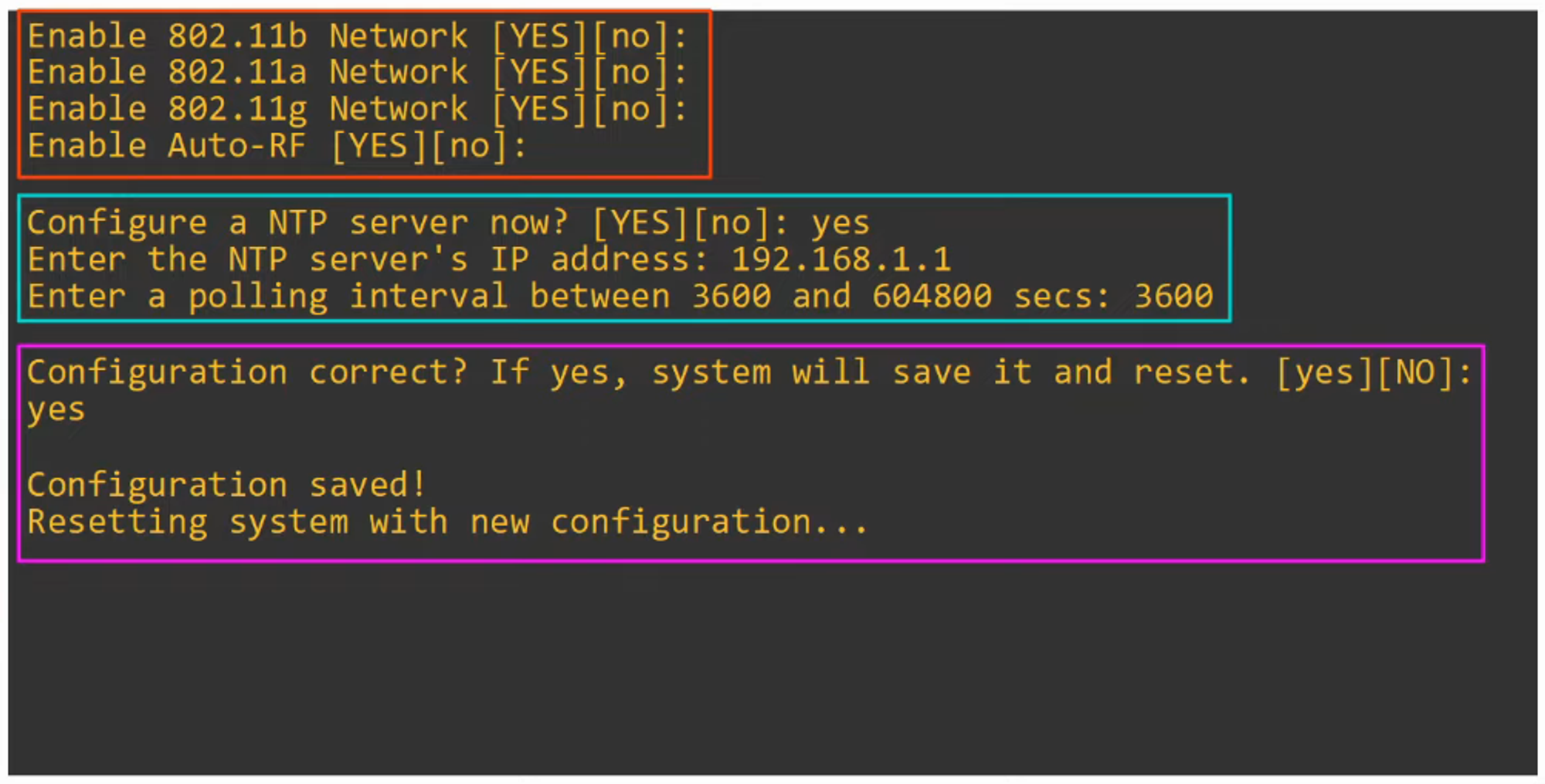
Task: Click the Enable 802.11a Network line
Action: coord(247,73)
